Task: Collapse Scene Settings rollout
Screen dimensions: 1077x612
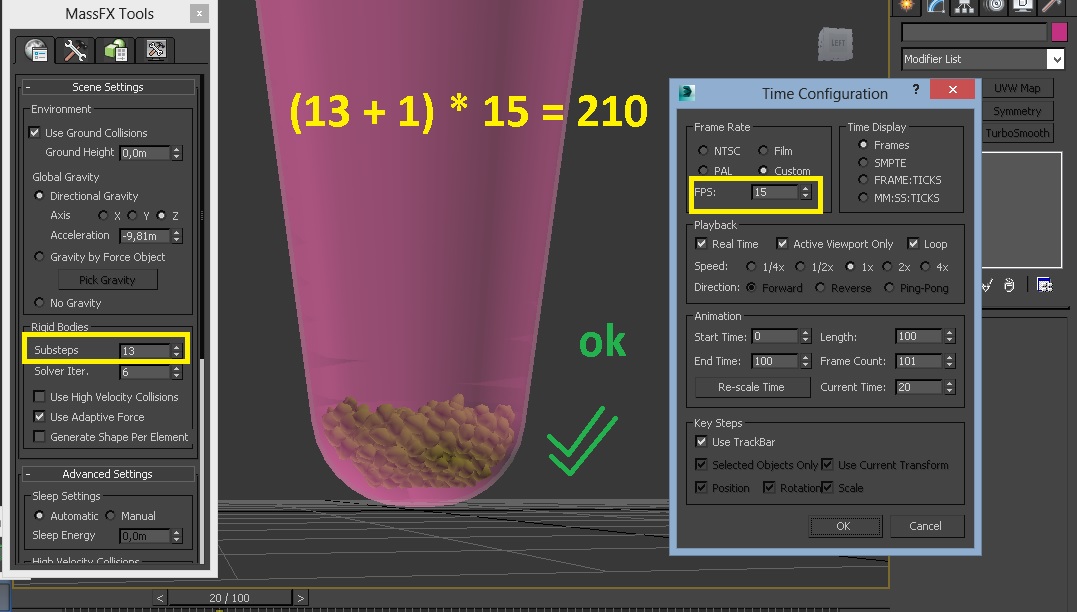Action: click(27, 87)
